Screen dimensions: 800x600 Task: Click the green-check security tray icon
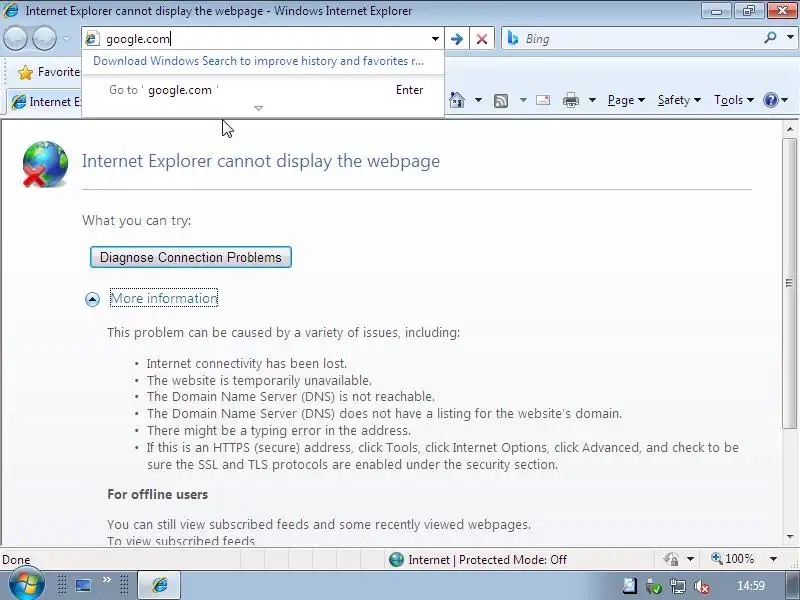(x=654, y=587)
